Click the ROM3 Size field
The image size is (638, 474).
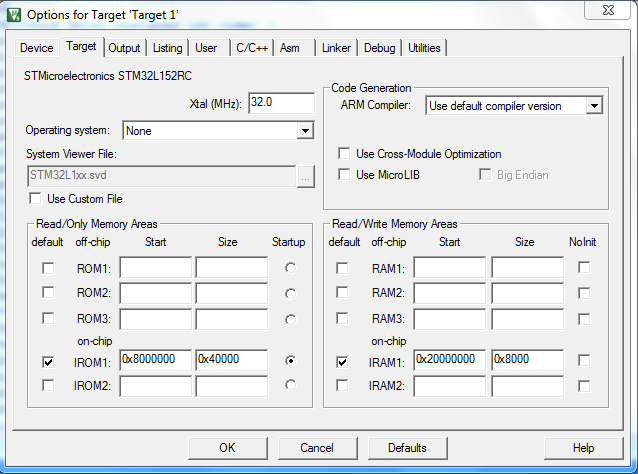(x=232, y=319)
